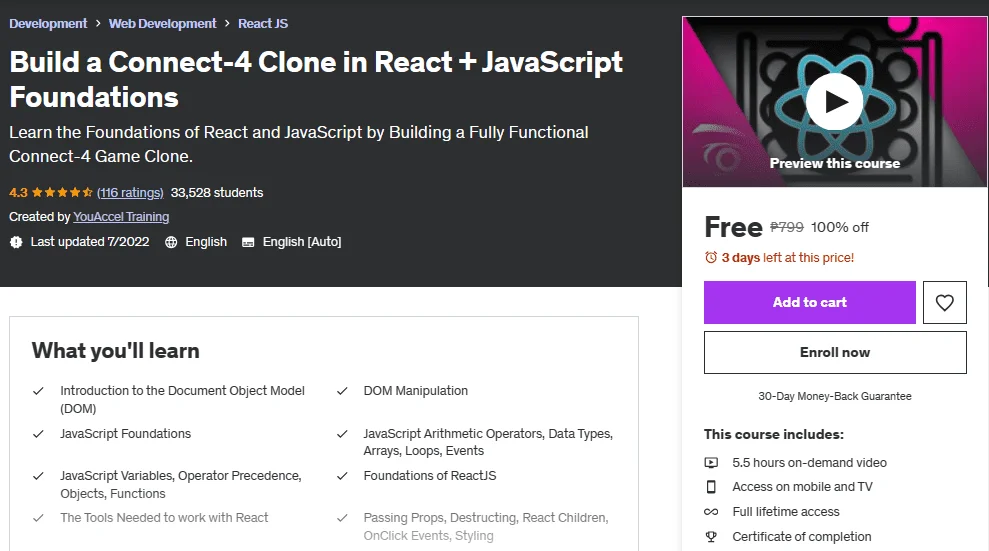Screen dimensions: 989x551
Task: Click the closed captions icon beside English [Auto]
Action: click(x=248, y=242)
